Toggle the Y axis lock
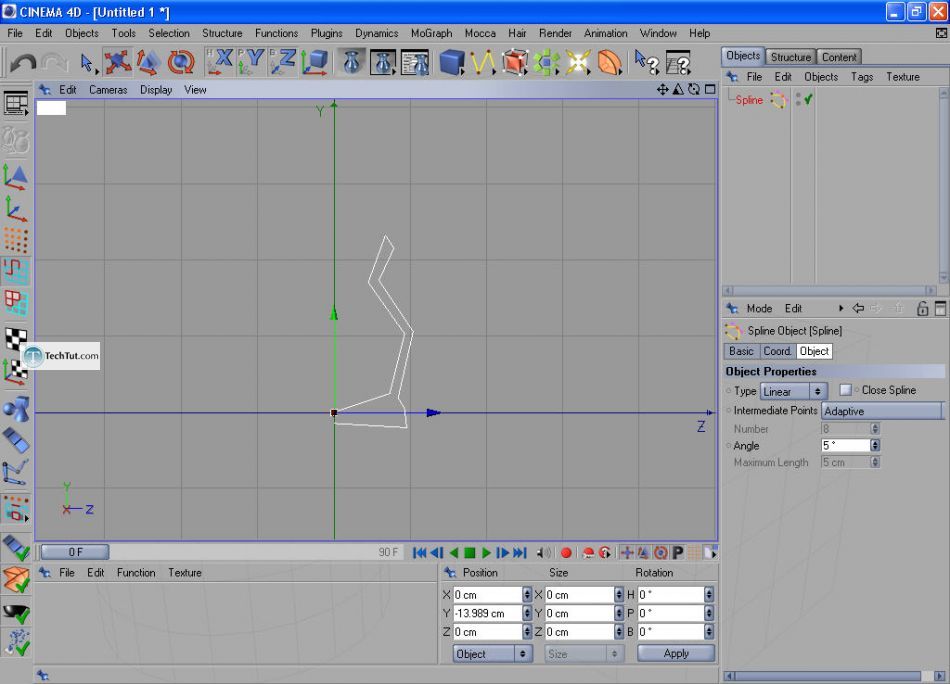 coord(251,62)
